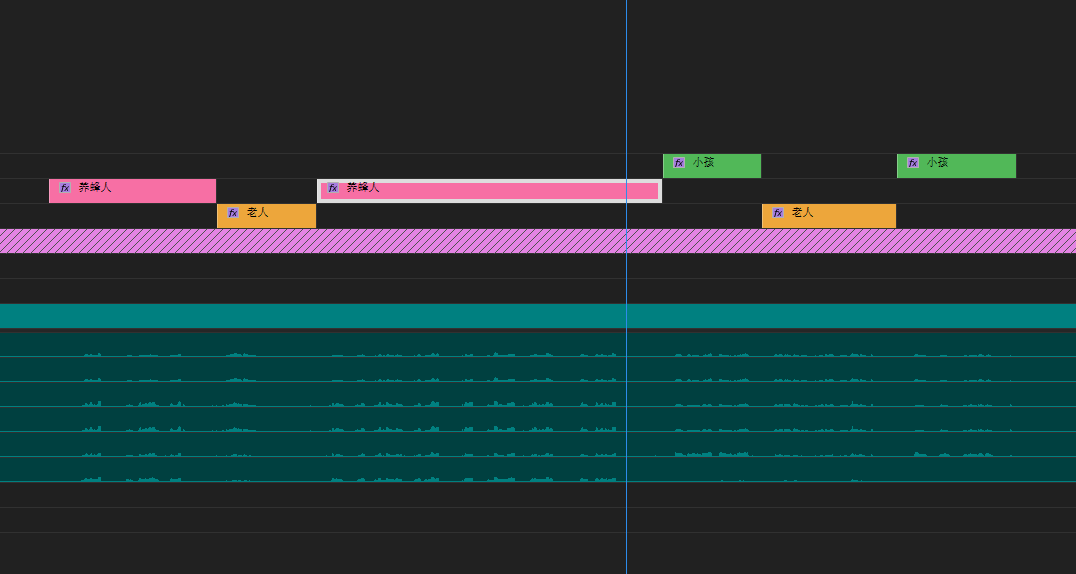Viewport: 1076px width, 574px height.
Task: Select the first pink 养蜂人 clip
Action: click(x=150, y=191)
